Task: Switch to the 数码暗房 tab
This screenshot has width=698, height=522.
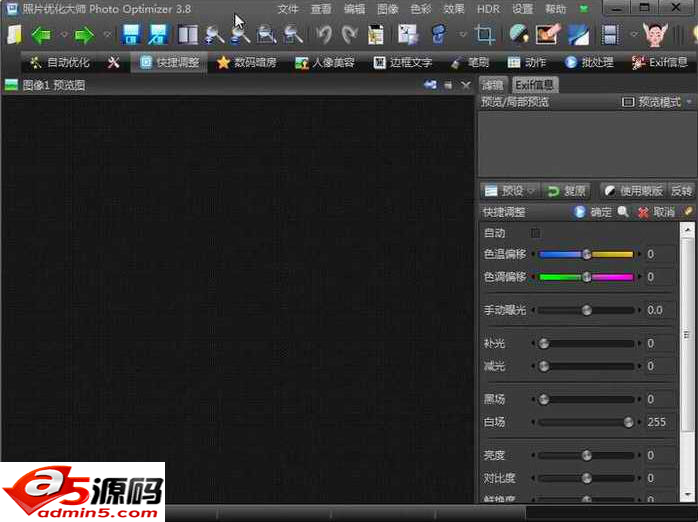Action: (247, 63)
